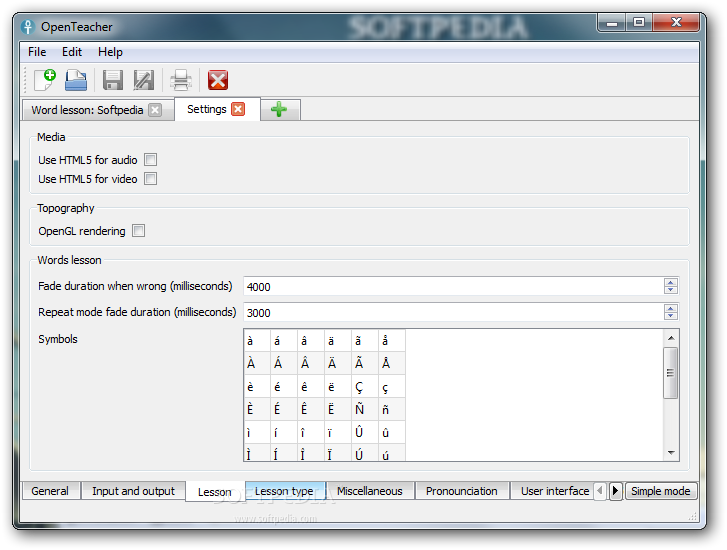This screenshot has height=550, width=727.
Task: Click the symbols table scrollbar thumb
Action: [x=670, y=373]
